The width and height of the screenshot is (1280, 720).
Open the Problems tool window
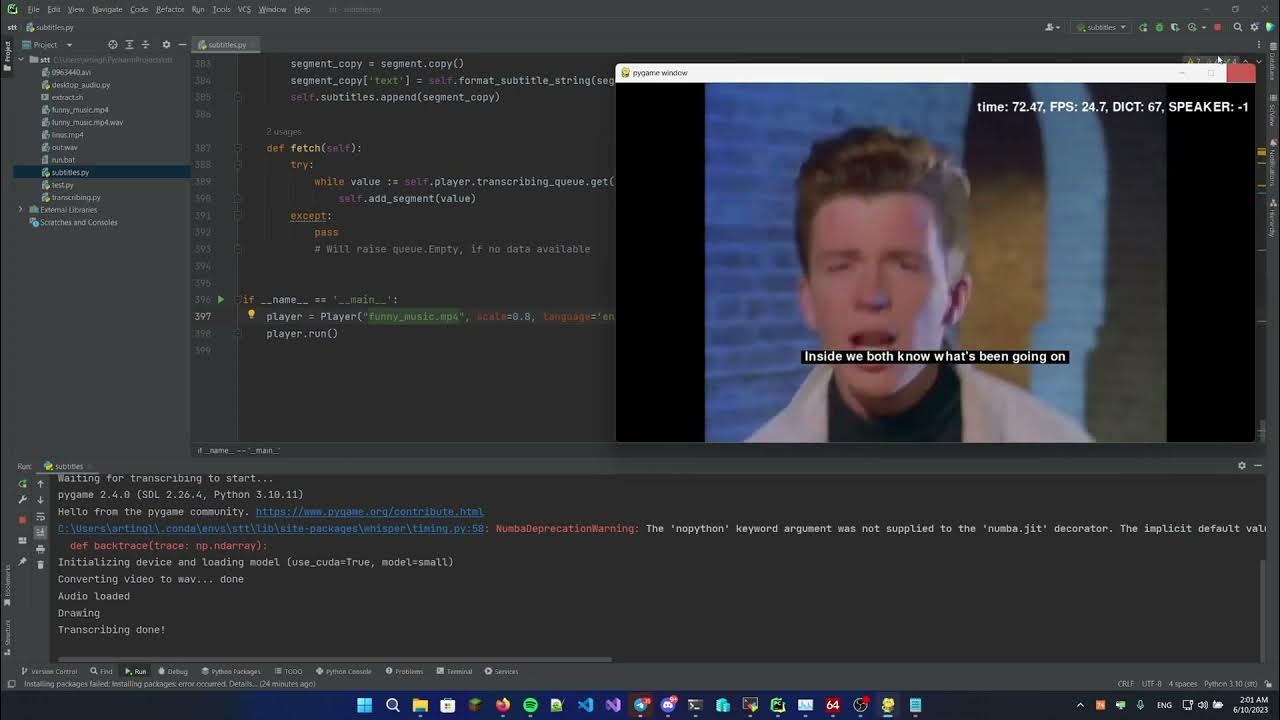pos(404,671)
